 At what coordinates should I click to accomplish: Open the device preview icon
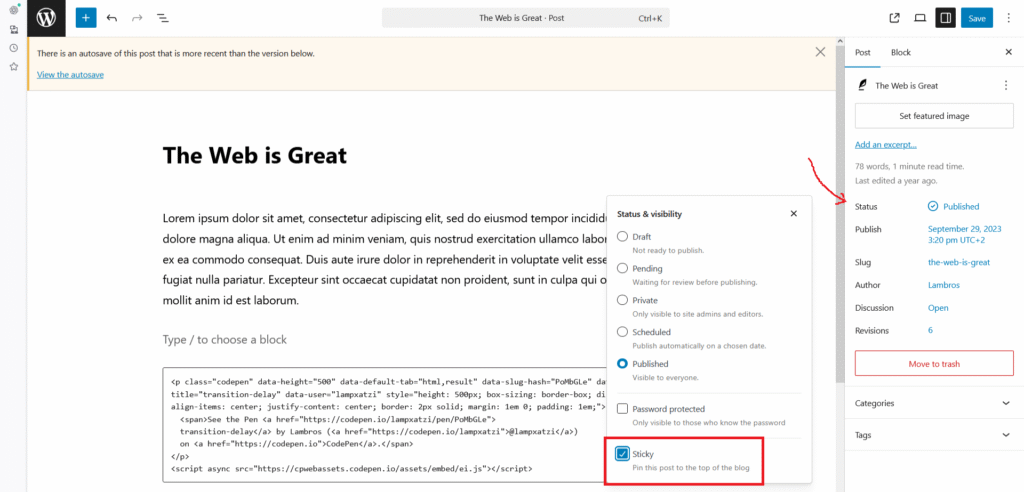coord(920,18)
